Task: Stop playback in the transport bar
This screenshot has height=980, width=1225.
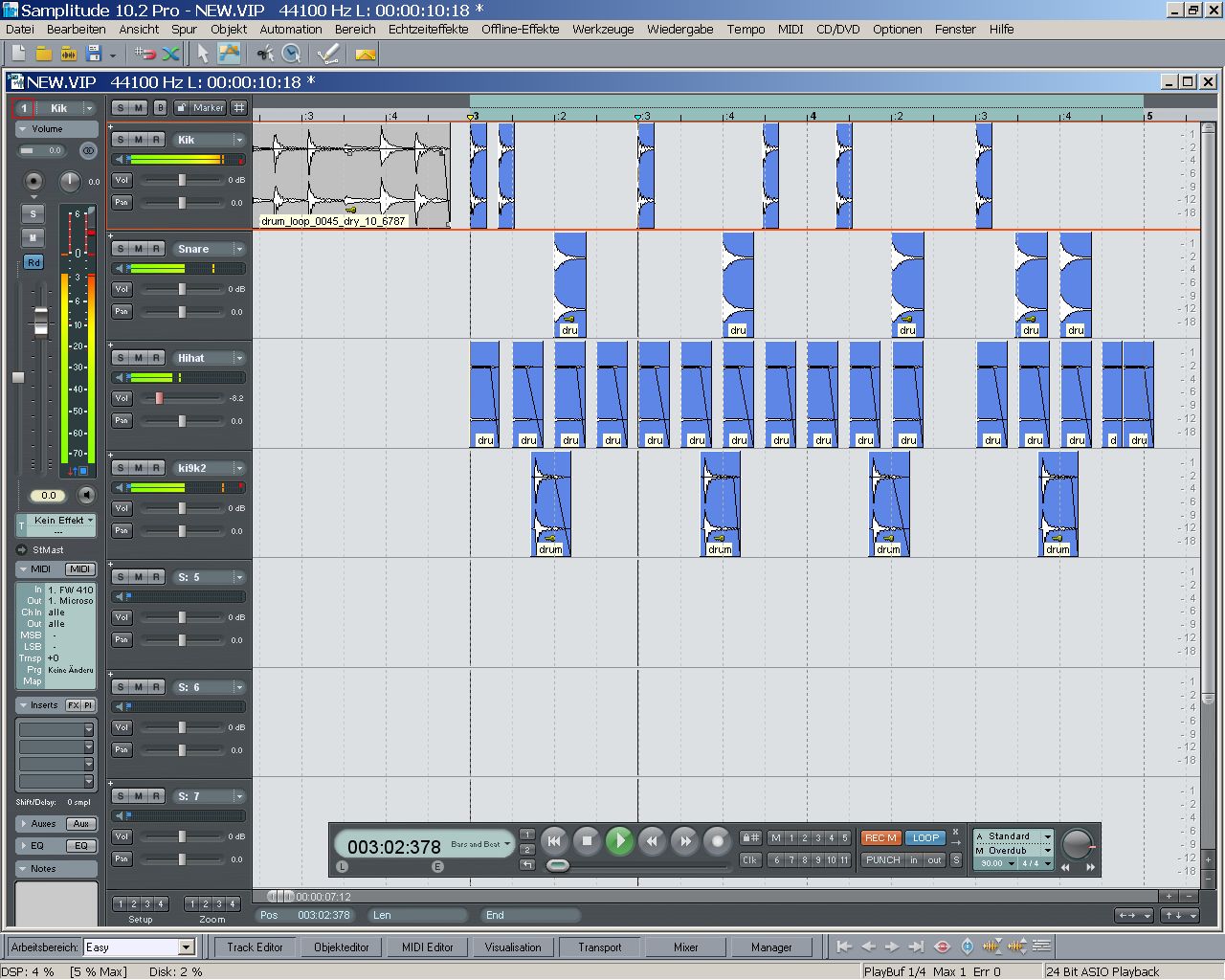Action: [x=587, y=841]
